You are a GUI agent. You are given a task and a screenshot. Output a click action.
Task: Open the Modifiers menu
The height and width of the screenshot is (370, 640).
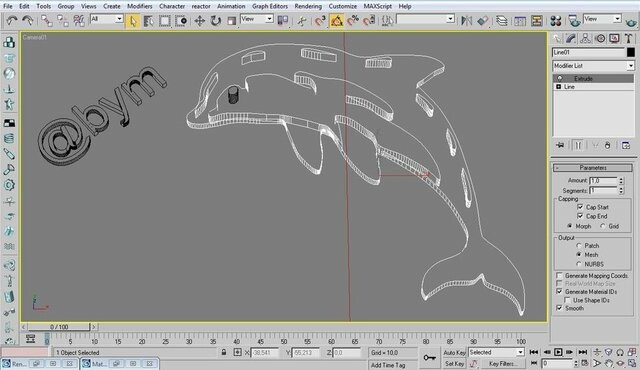point(140,6)
